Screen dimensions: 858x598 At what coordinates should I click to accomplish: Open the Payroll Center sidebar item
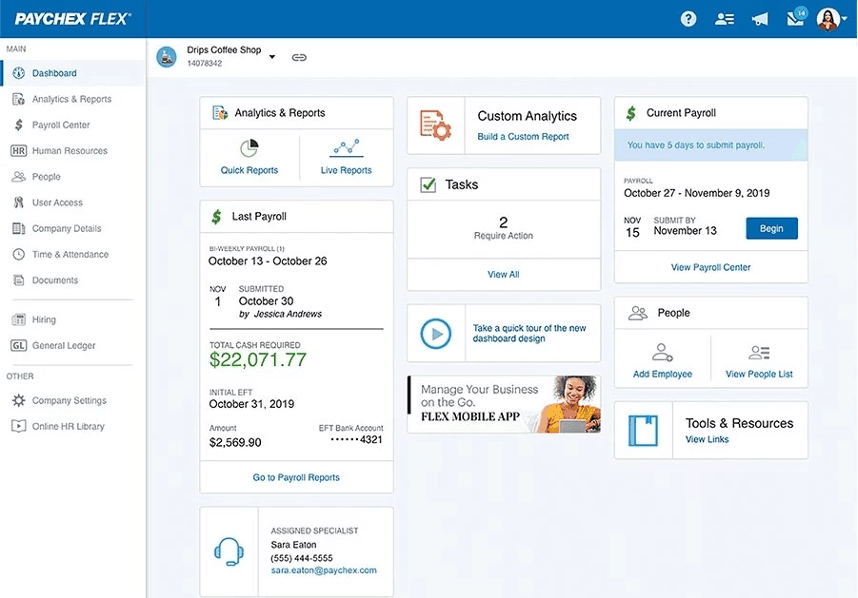tap(60, 124)
